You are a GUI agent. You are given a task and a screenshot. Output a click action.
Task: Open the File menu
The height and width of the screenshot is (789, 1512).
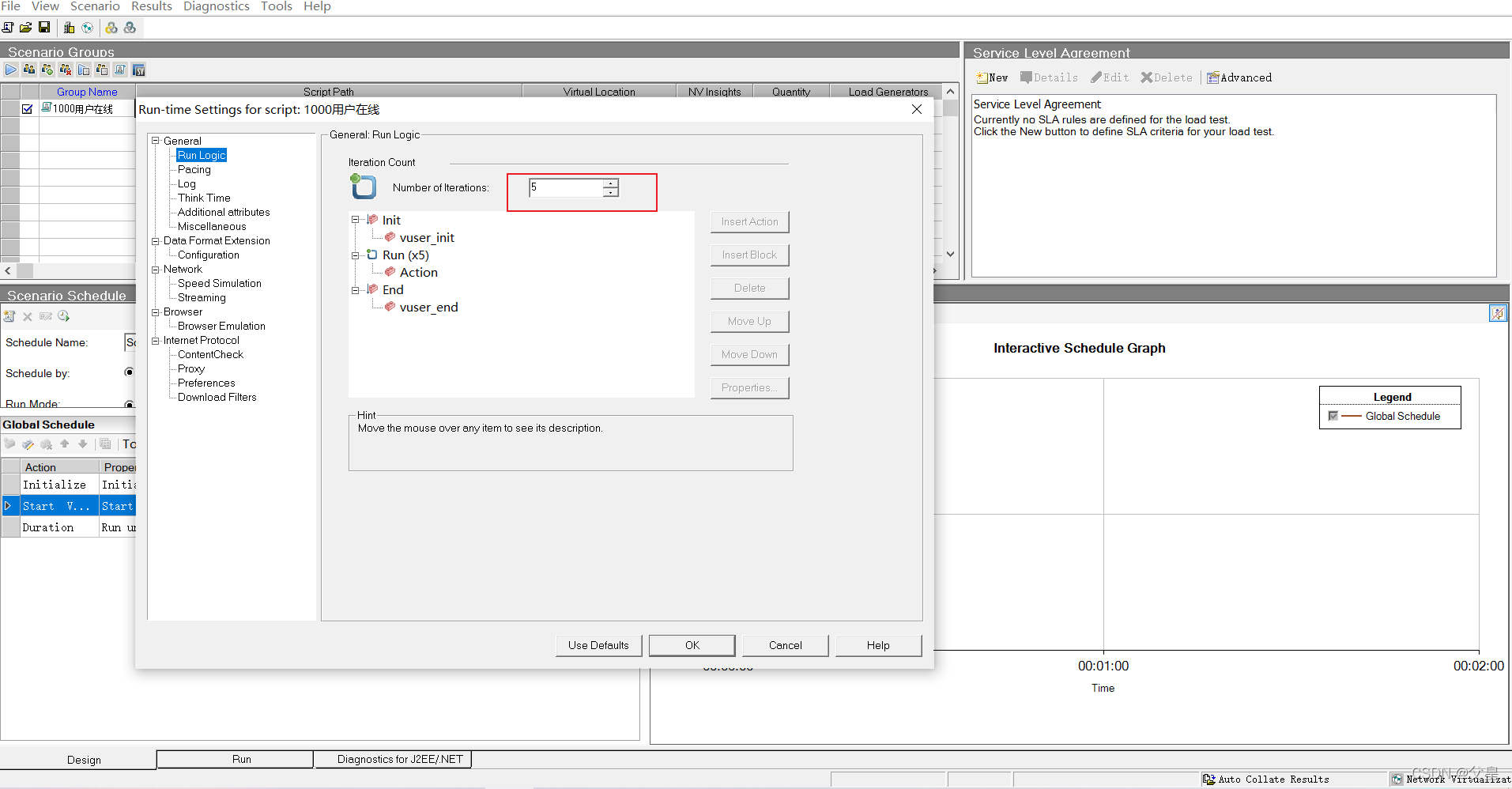11,6
